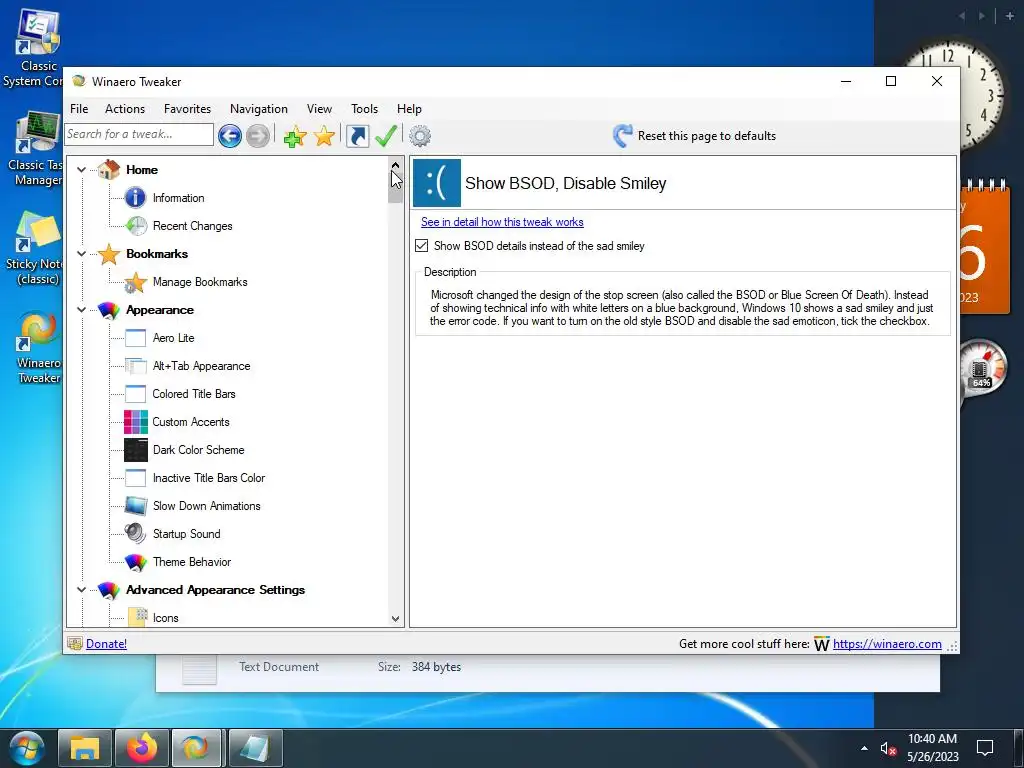Open settings via the gear toolbar icon

[420, 136]
